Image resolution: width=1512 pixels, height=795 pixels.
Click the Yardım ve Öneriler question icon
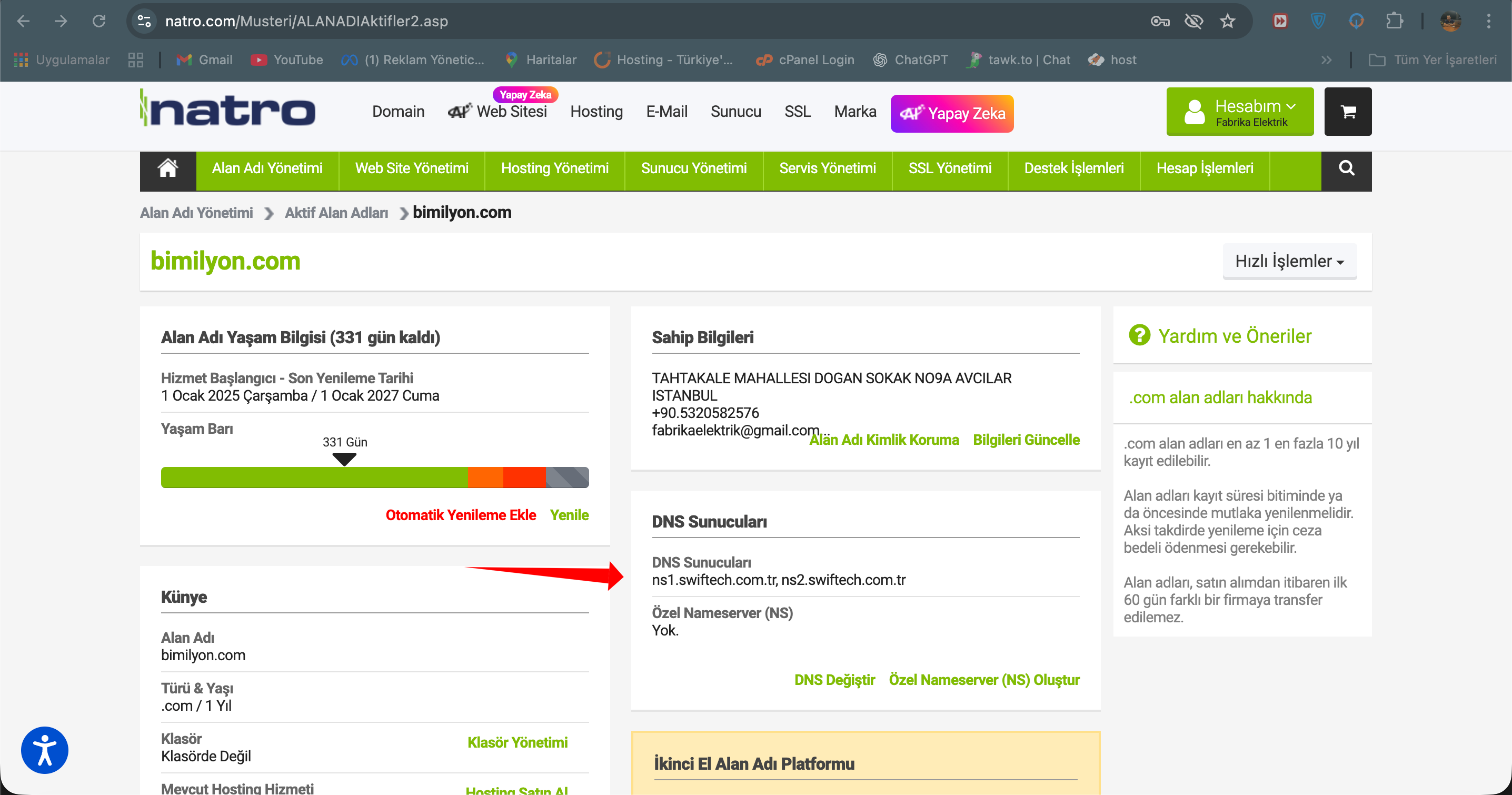(1139, 335)
